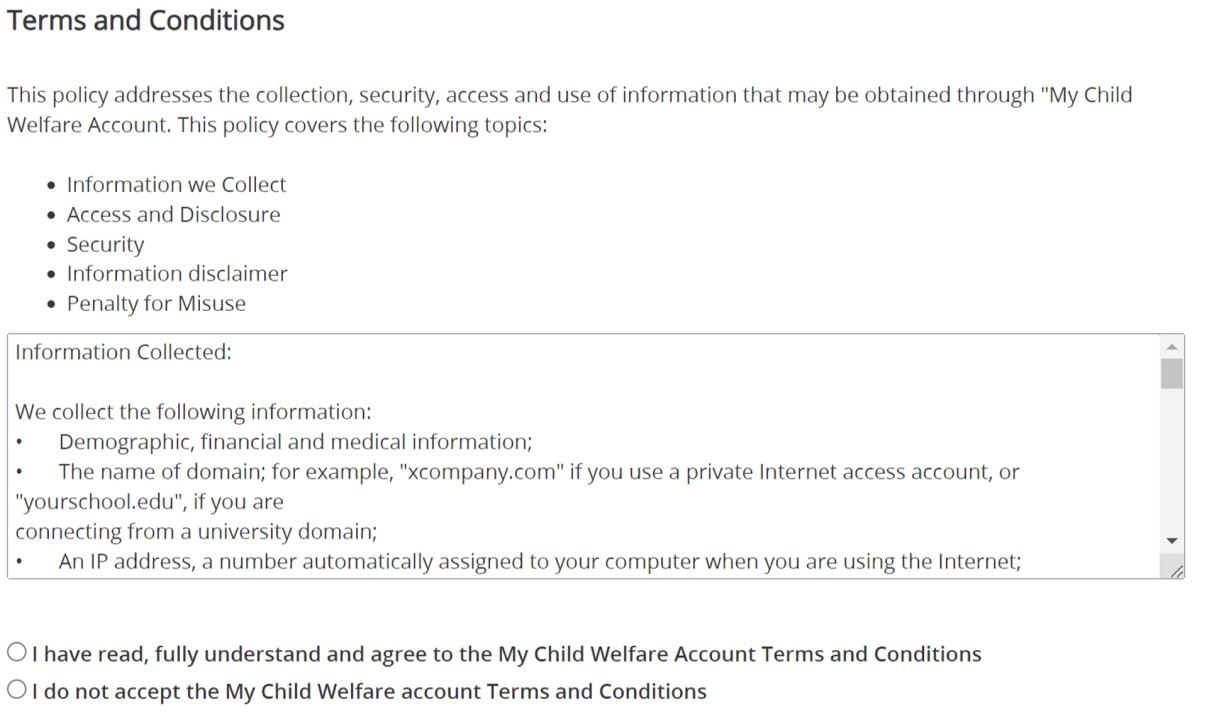Image resolution: width=1205 pixels, height=712 pixels.
Task: Grab the terms text box resize handle
Action: click(1177, 571)
